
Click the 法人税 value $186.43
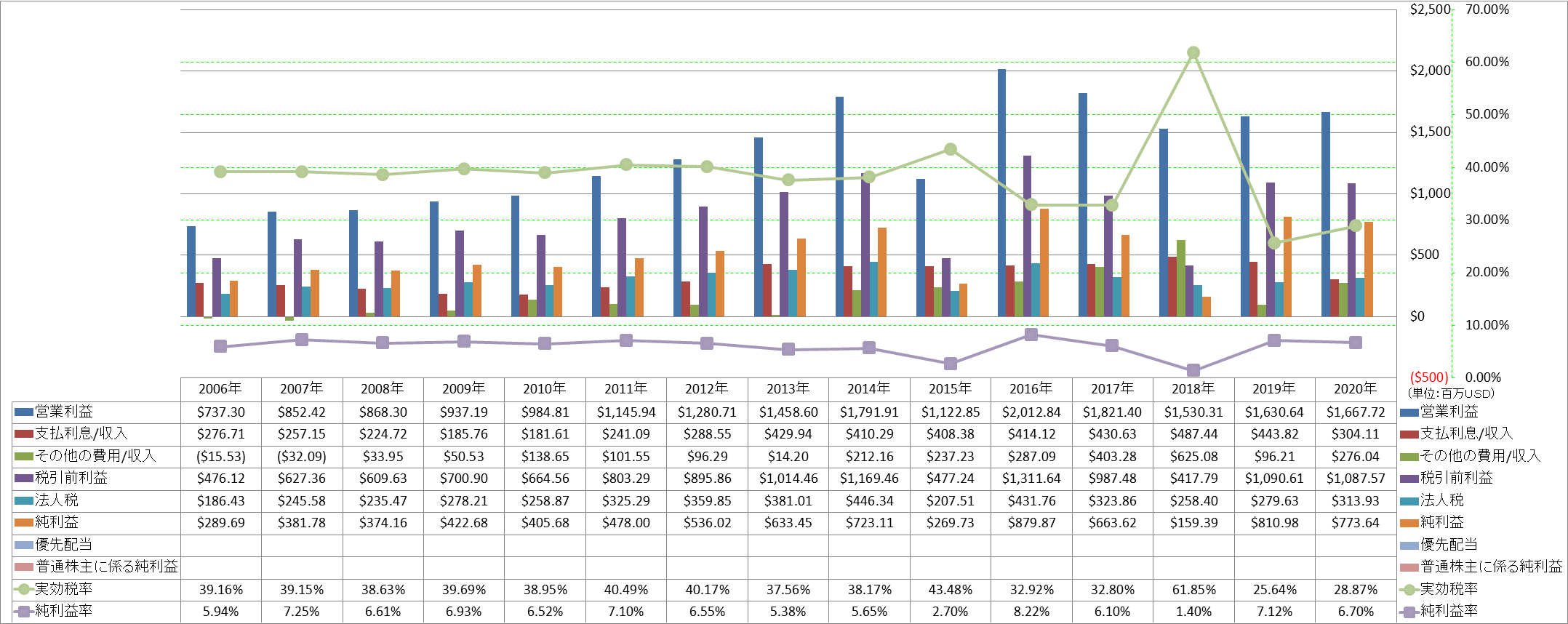tap(220, 501)
